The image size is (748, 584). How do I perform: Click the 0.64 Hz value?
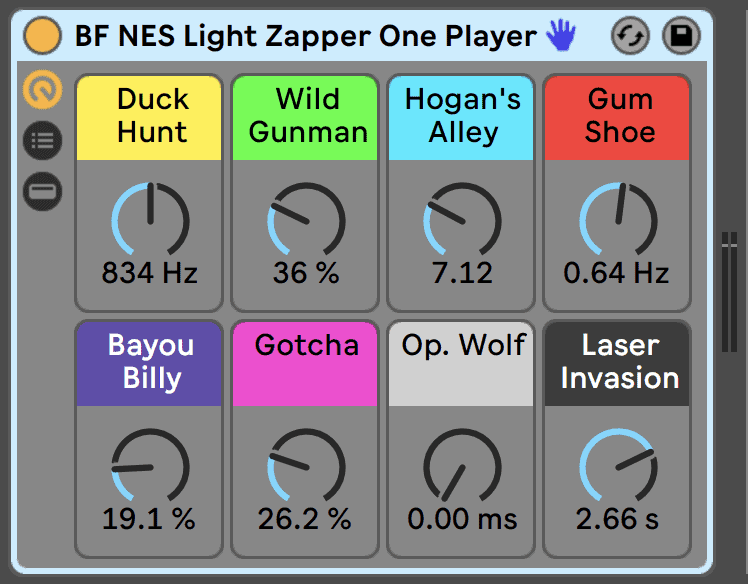[x=616, y=273]
